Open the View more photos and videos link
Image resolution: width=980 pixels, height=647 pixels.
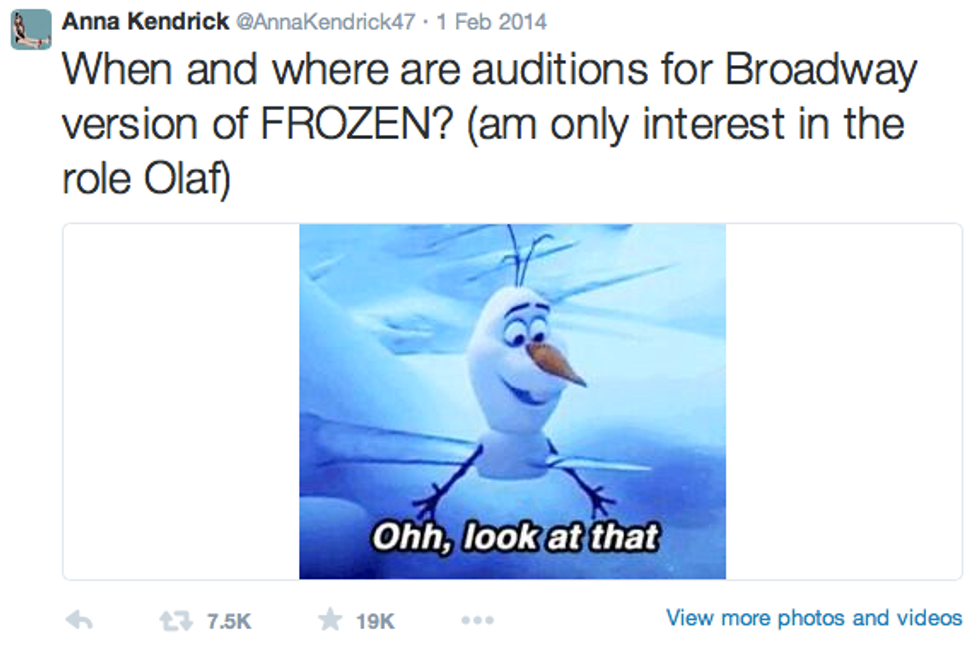(x=814, y=618)
